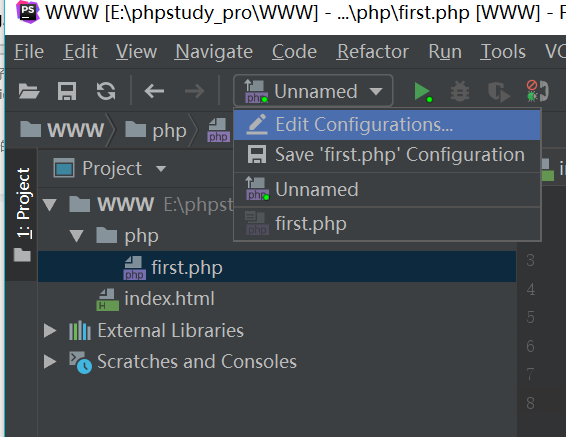
Task: Select the Unnamed configuration in dropdown list
Action: coord(387,190)
